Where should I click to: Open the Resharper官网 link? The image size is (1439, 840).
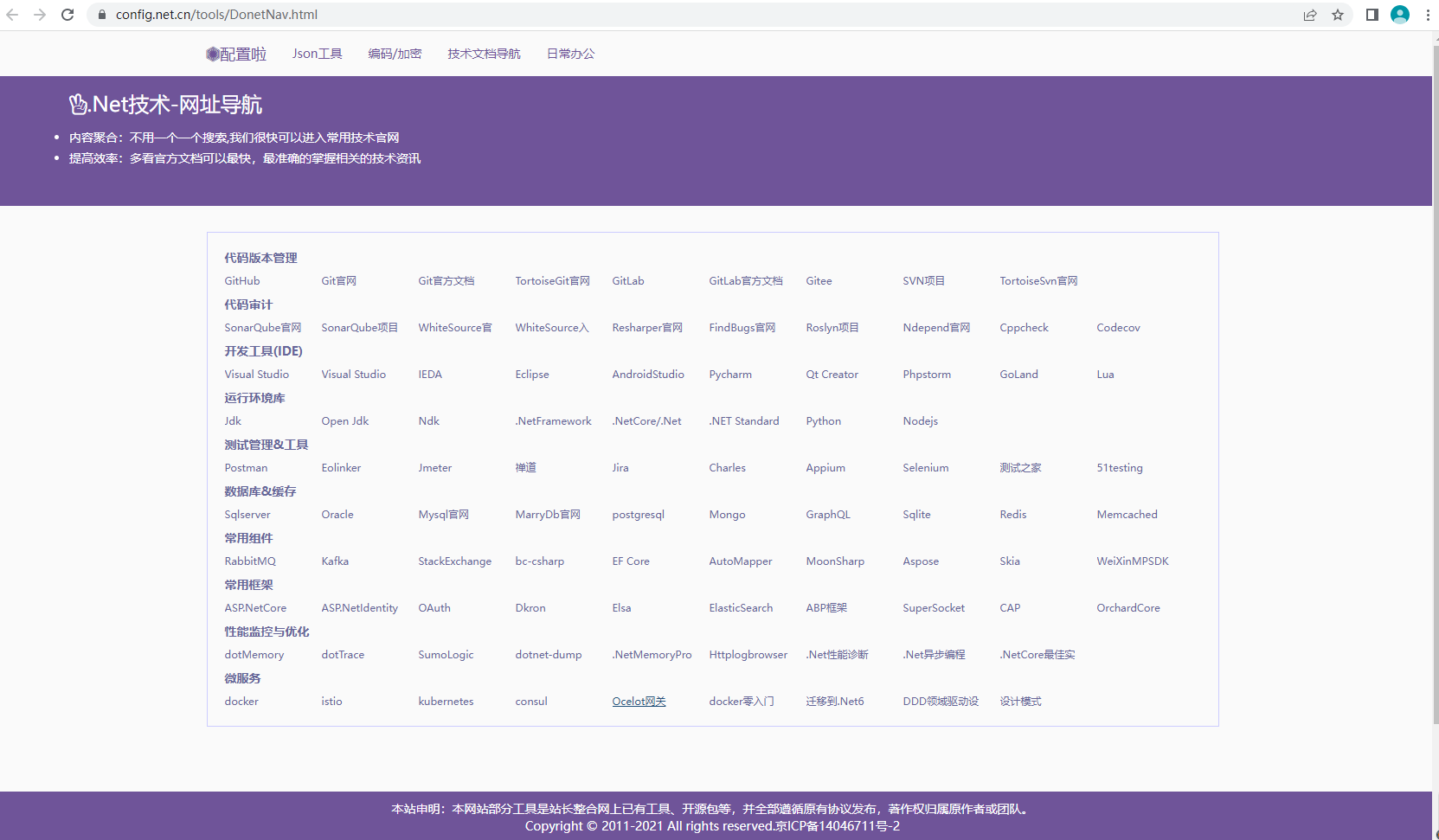tap(647, 328)
